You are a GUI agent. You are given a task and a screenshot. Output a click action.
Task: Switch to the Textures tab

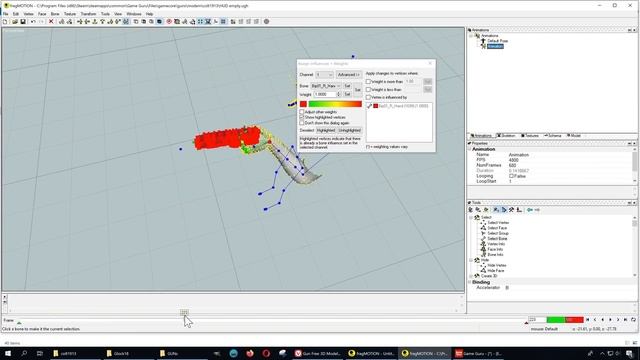(x=530, y=136)
